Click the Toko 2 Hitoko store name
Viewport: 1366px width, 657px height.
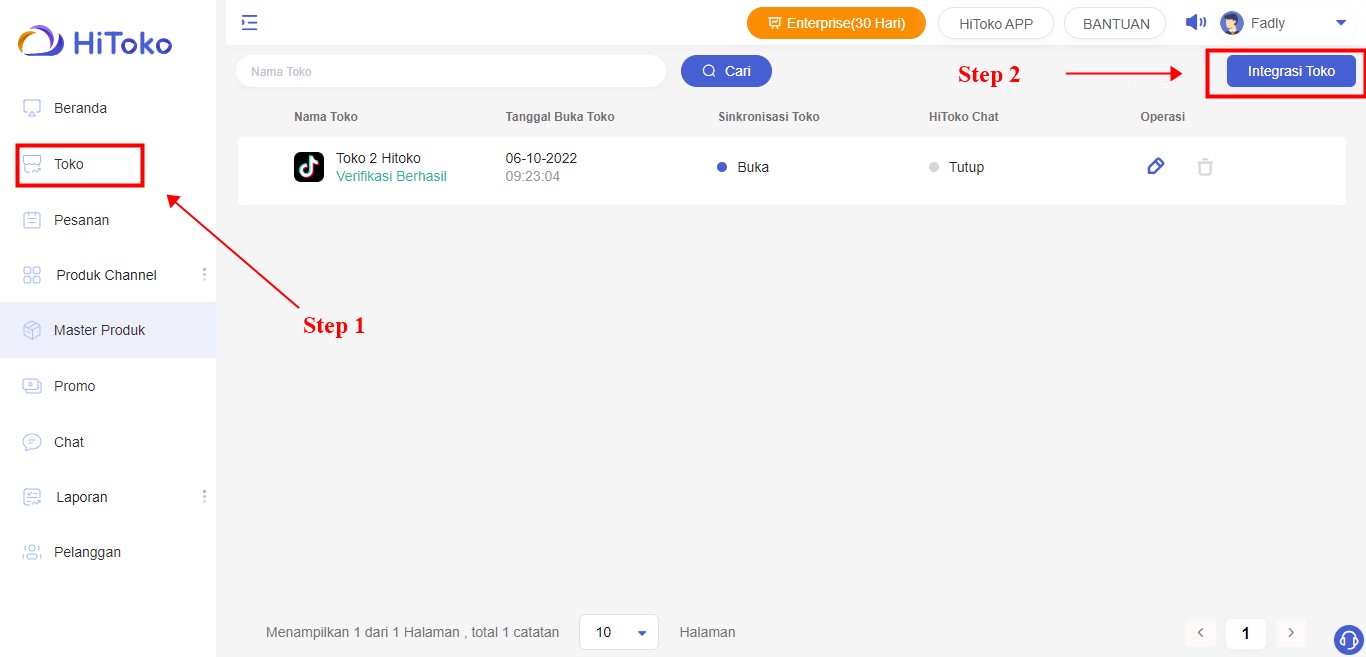click(378, 158)
